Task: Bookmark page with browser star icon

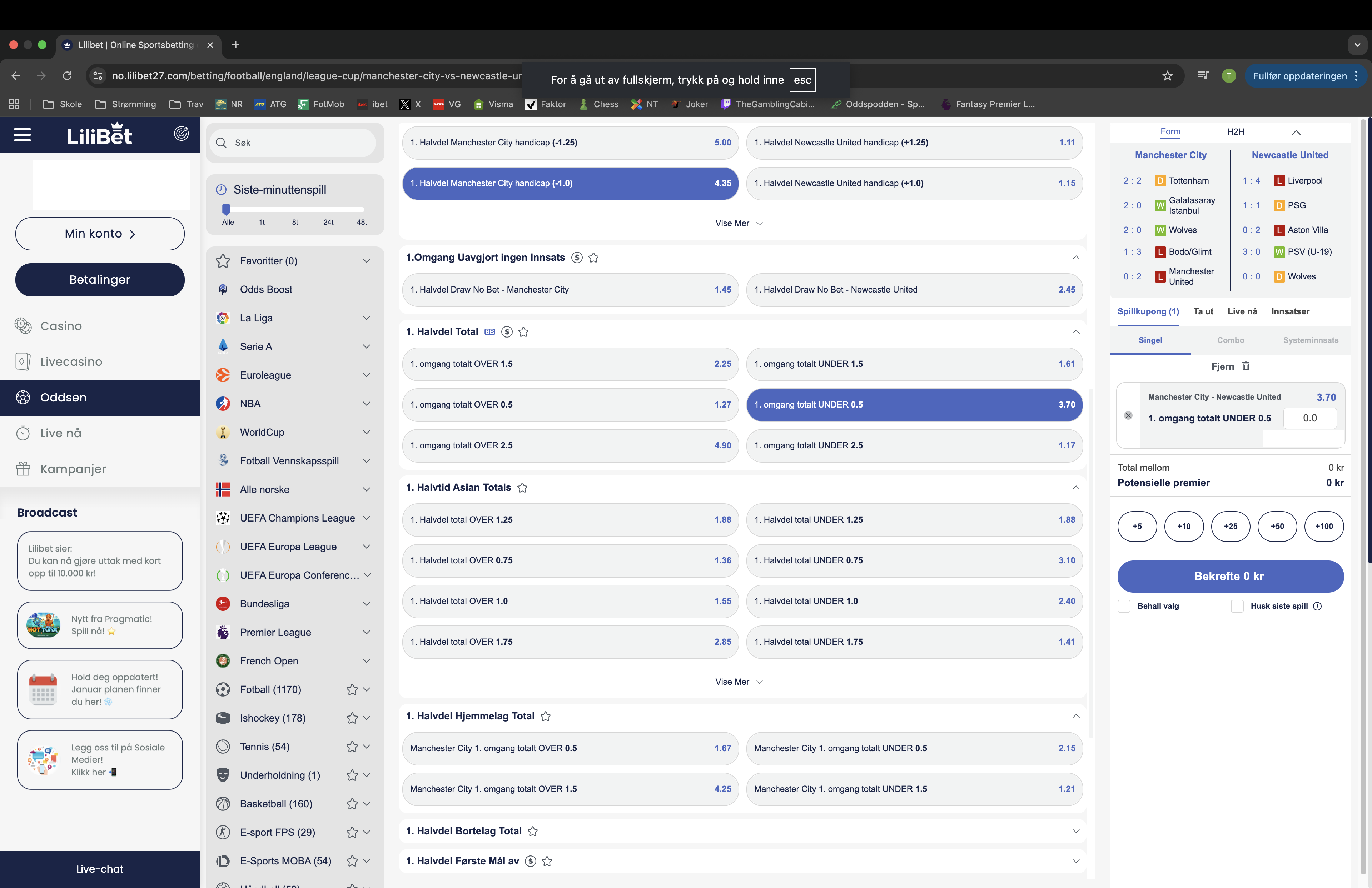Action: tap(1167, 75)
